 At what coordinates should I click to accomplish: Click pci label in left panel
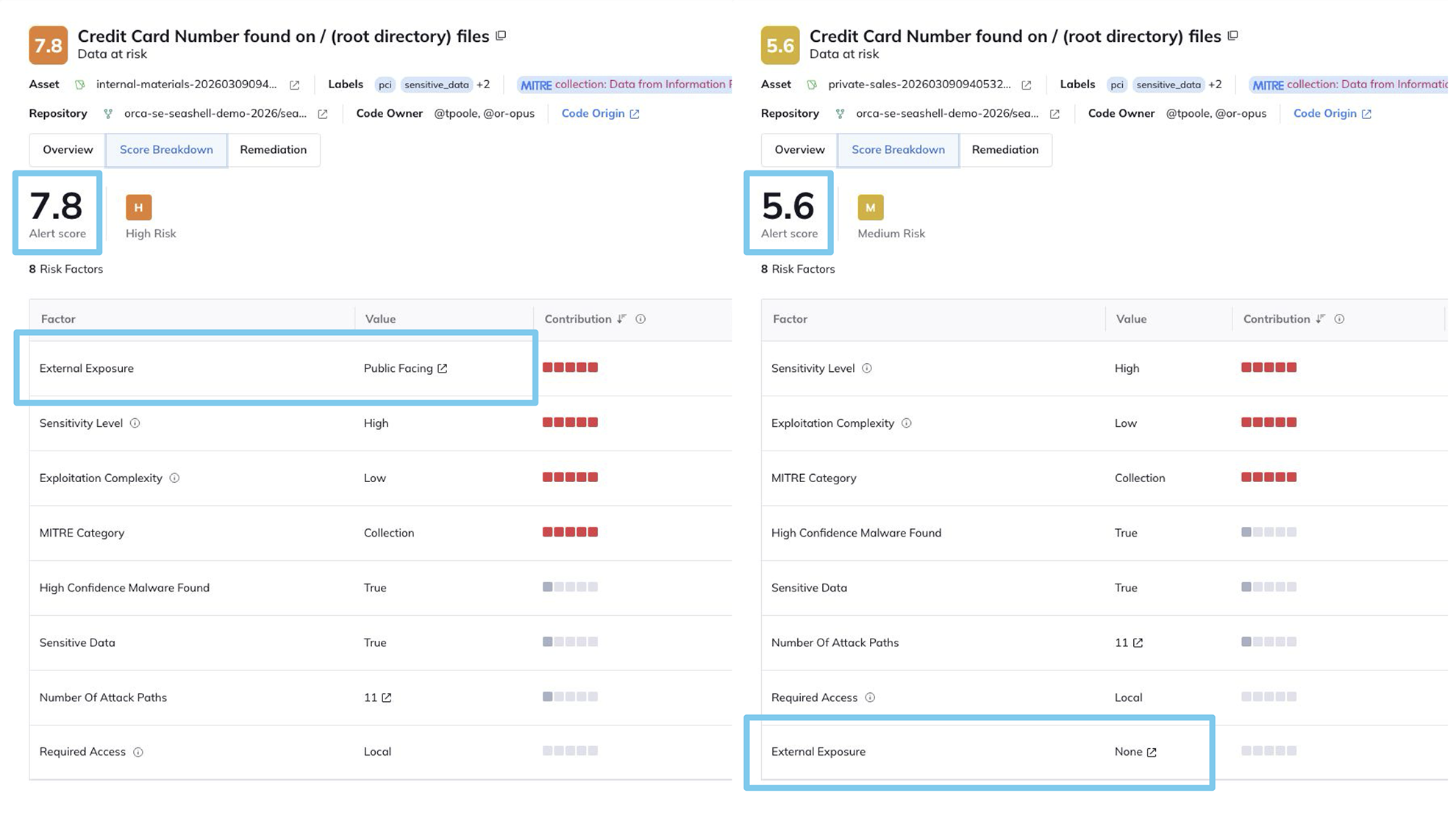[x=385, y=85]
